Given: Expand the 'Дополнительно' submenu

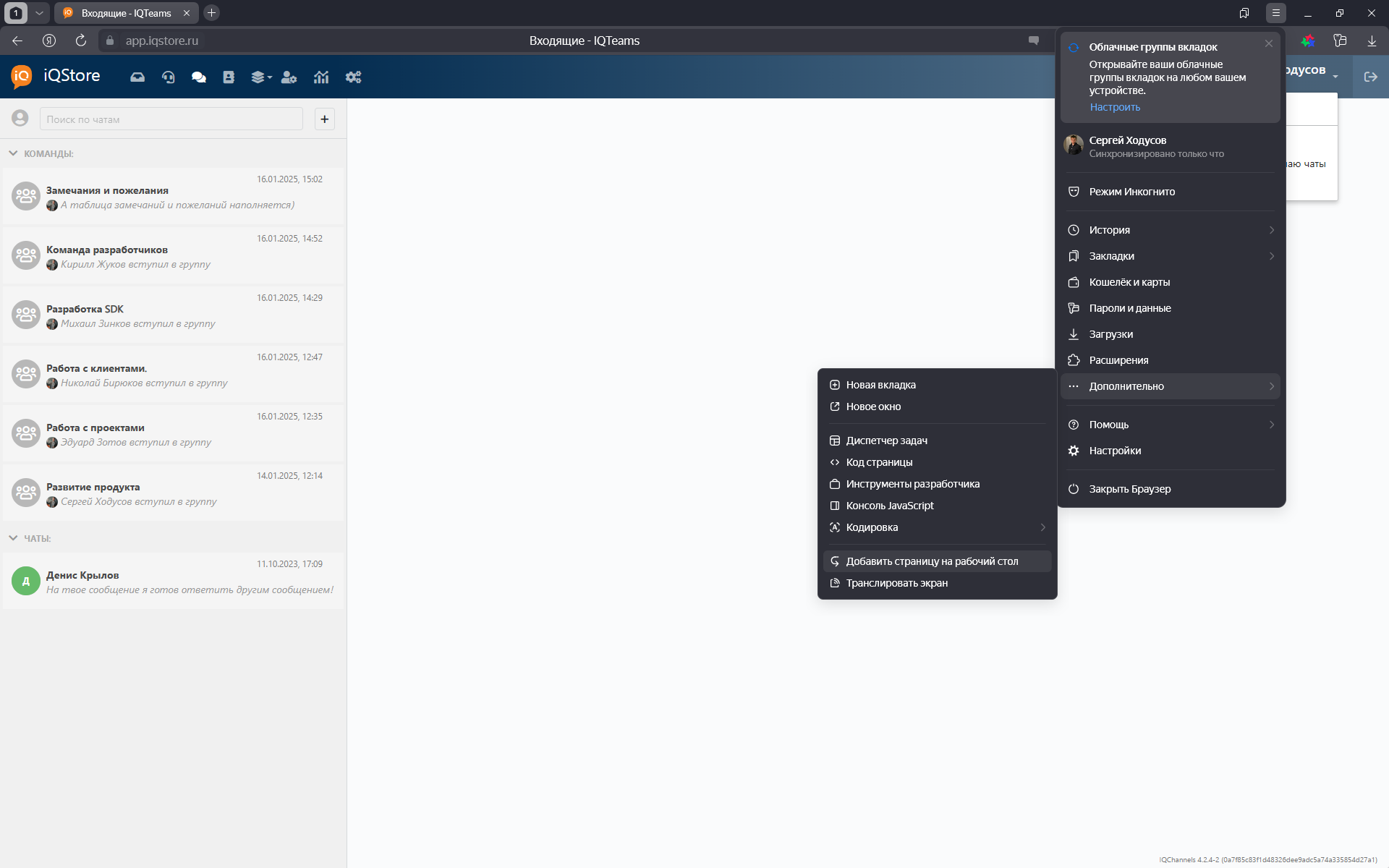Looking at the screenshot, I should click(1171, 386).
